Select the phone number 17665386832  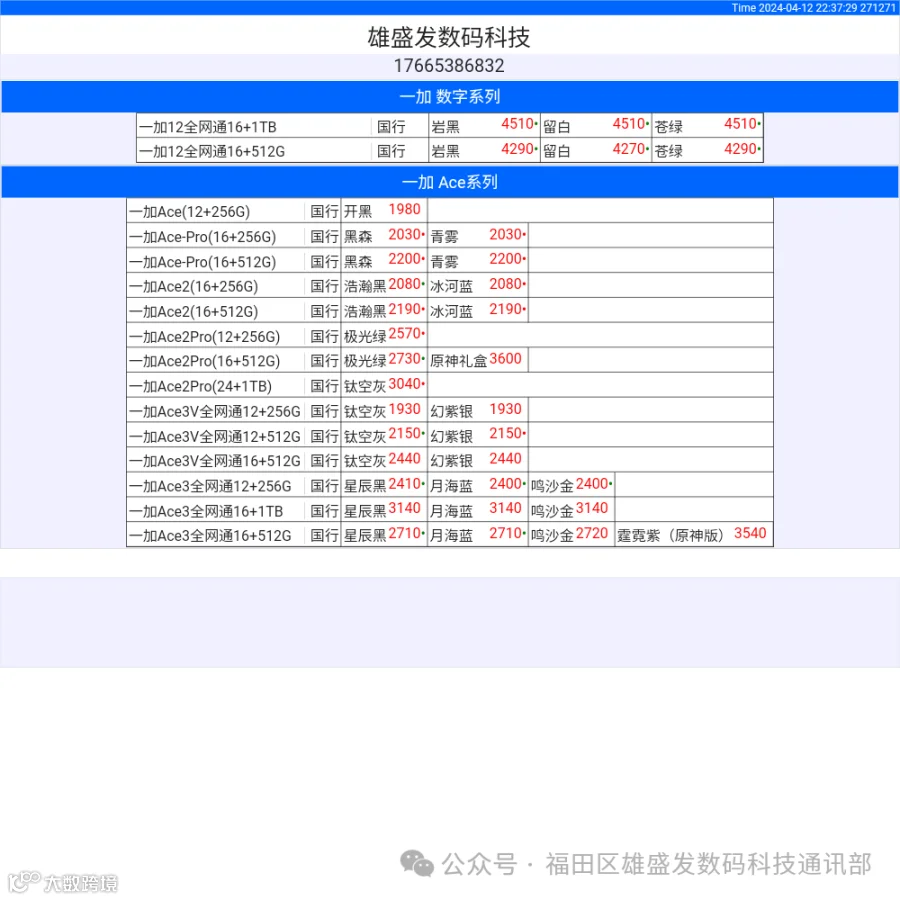449,66
